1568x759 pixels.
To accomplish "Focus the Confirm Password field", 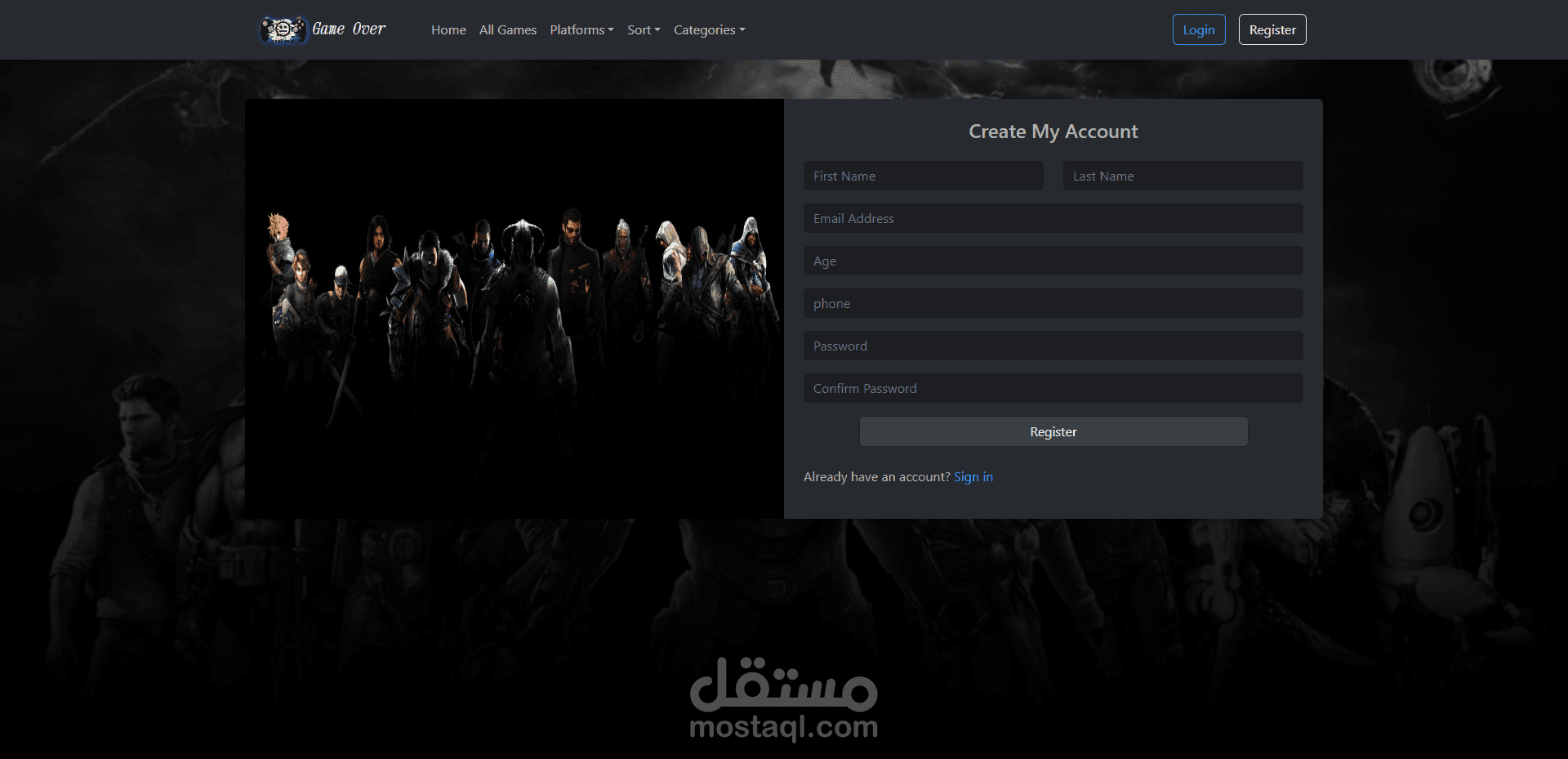I will (x=1053, y=388).
